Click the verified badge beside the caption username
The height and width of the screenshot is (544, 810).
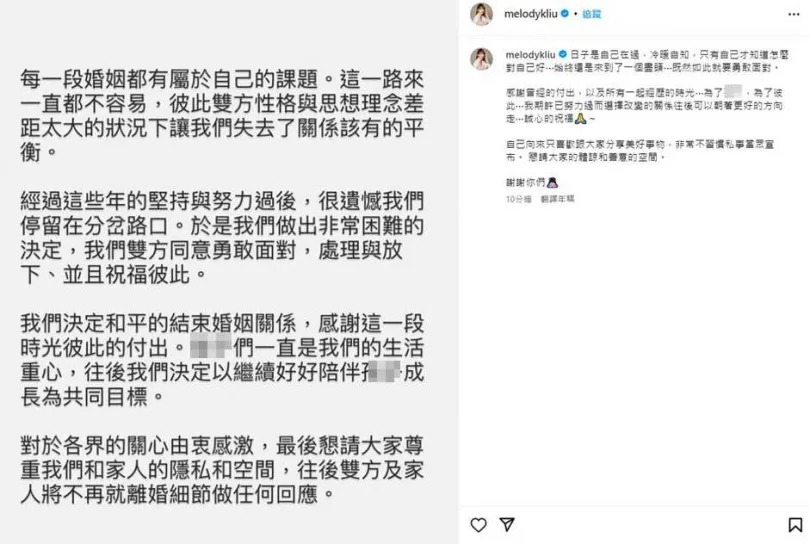563,54
